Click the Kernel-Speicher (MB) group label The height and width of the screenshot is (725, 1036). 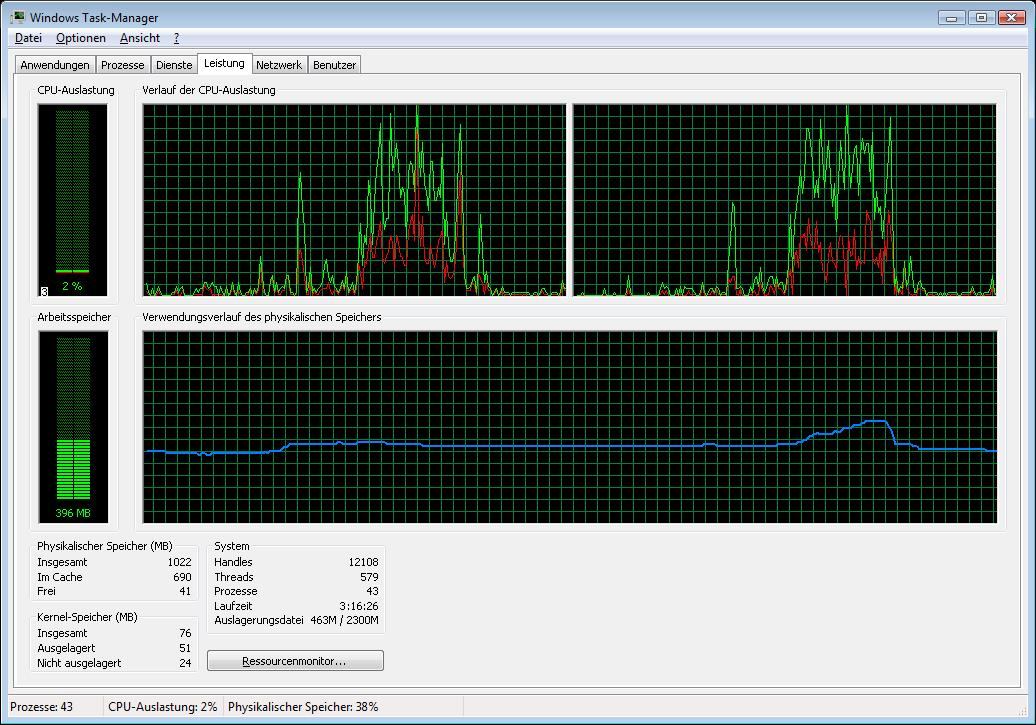click(87, 617)
